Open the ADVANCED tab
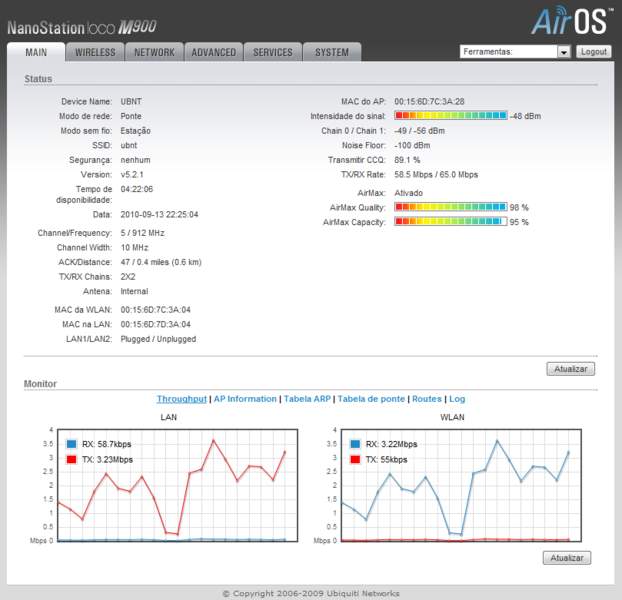 [213, 52]
